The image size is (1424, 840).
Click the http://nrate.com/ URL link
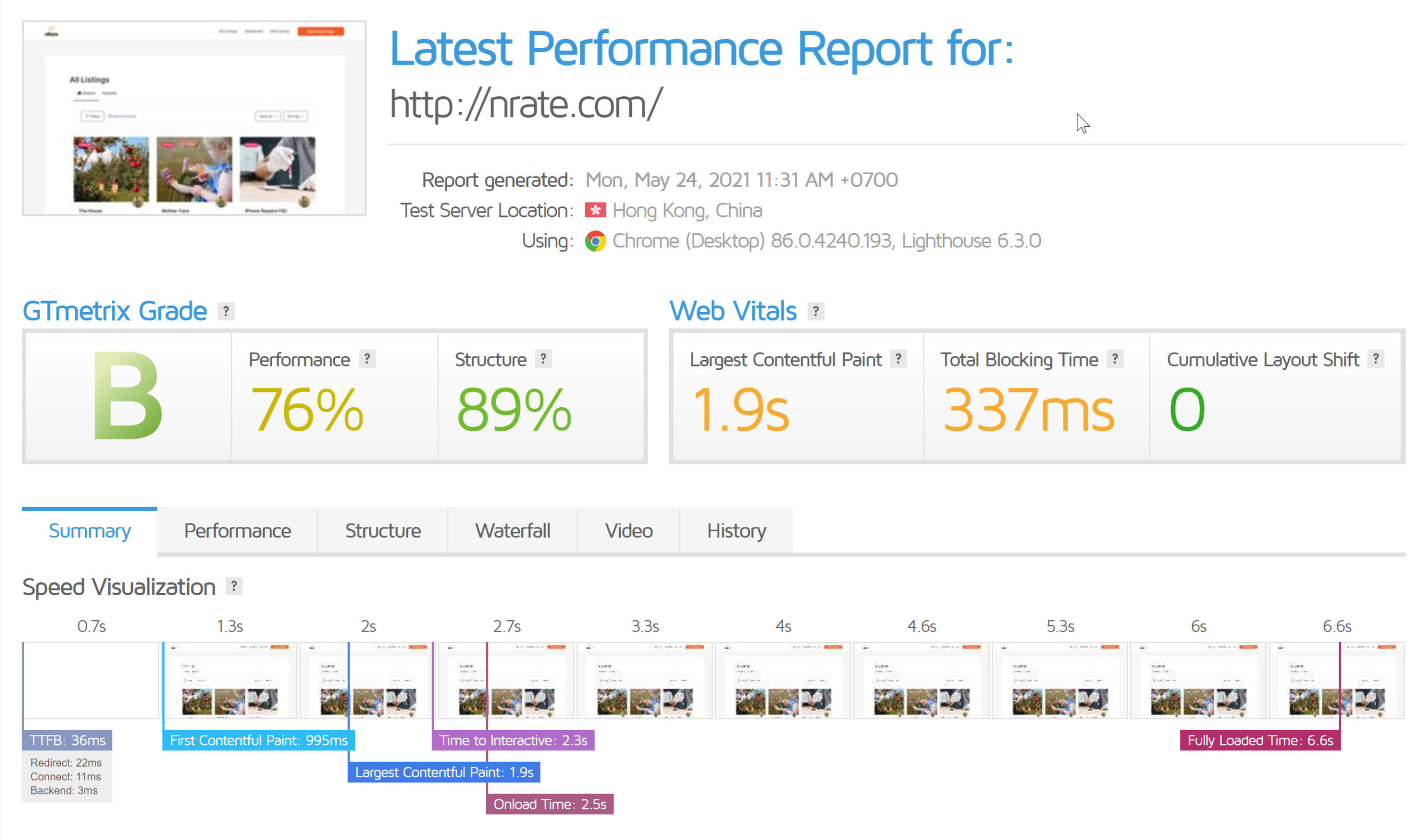click(x=525, y=104)
